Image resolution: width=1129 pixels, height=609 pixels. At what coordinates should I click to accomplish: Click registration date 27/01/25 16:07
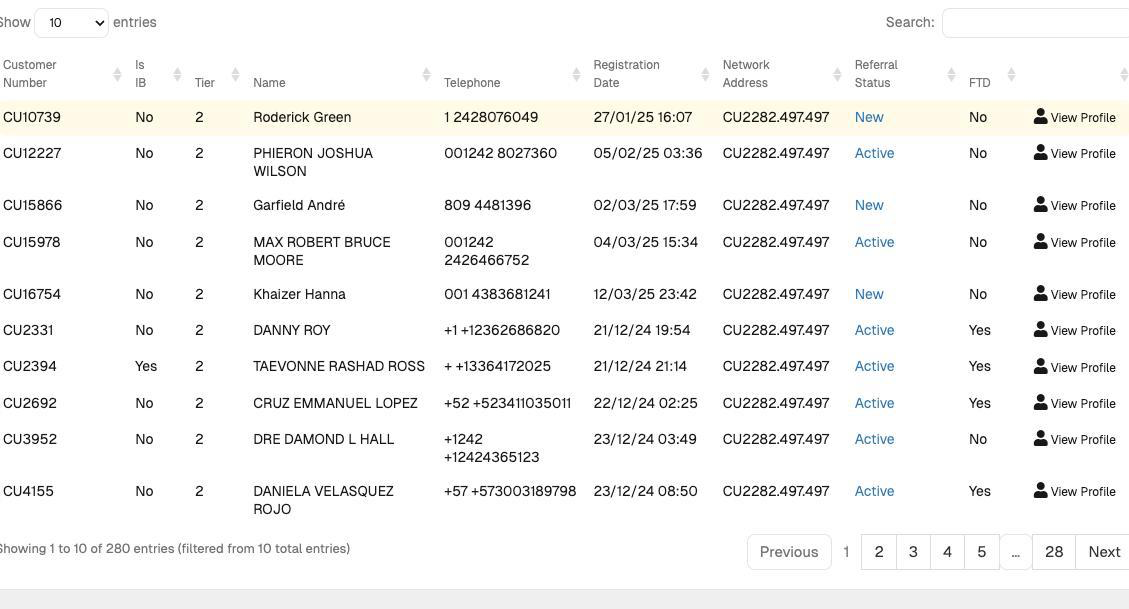pos(643,117)
